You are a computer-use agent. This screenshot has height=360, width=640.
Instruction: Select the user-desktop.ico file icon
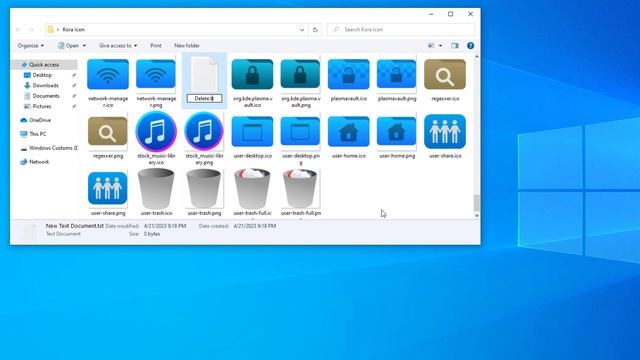tap(252, 131)
